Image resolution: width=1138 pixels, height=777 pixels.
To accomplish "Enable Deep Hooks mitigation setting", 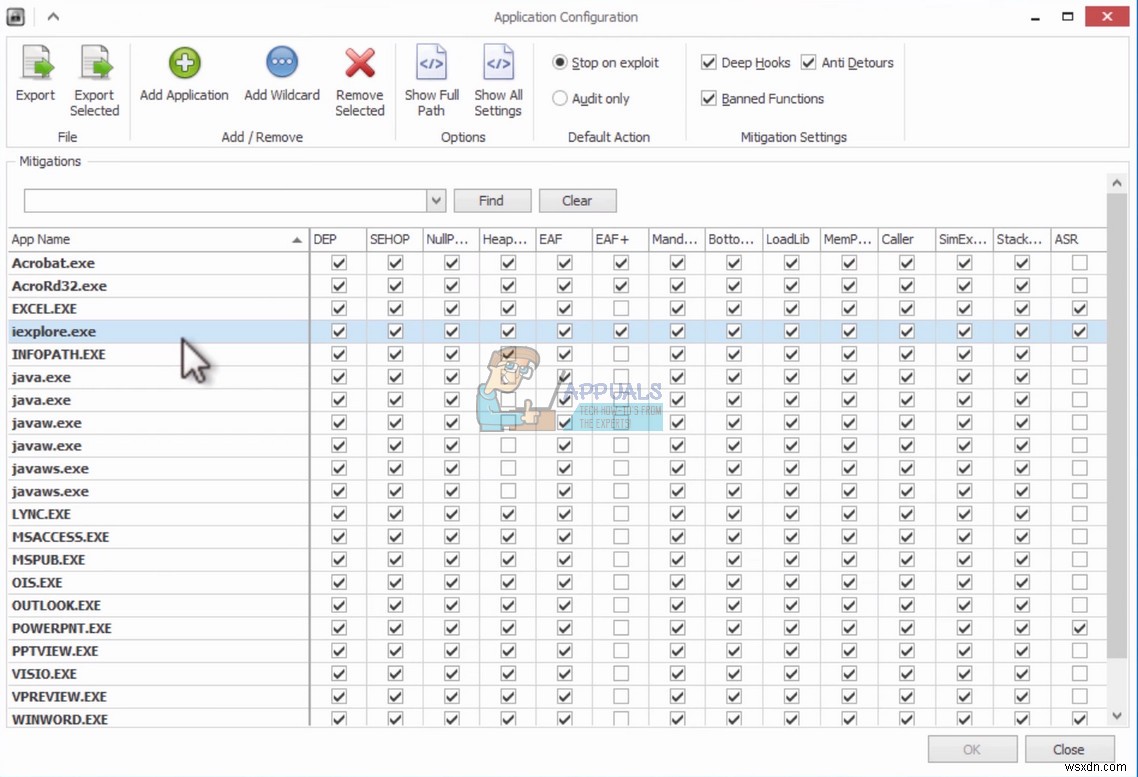I will [709, 62].
